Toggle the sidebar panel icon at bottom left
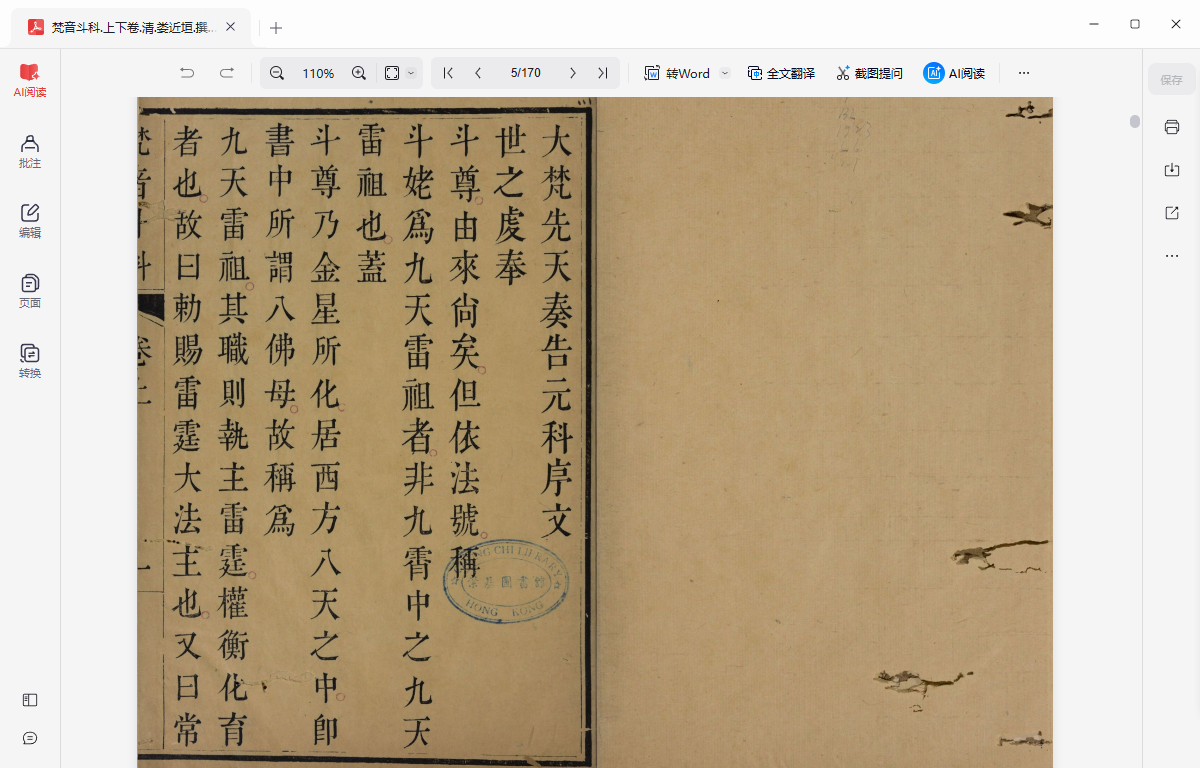 click(30, 700)
